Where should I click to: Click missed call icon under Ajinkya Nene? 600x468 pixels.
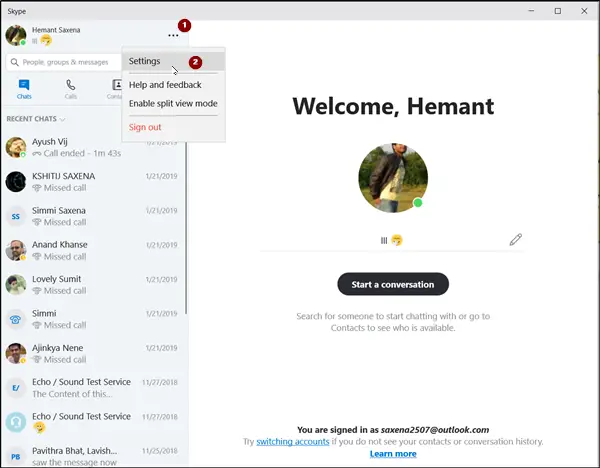click(x=37, y=360)
